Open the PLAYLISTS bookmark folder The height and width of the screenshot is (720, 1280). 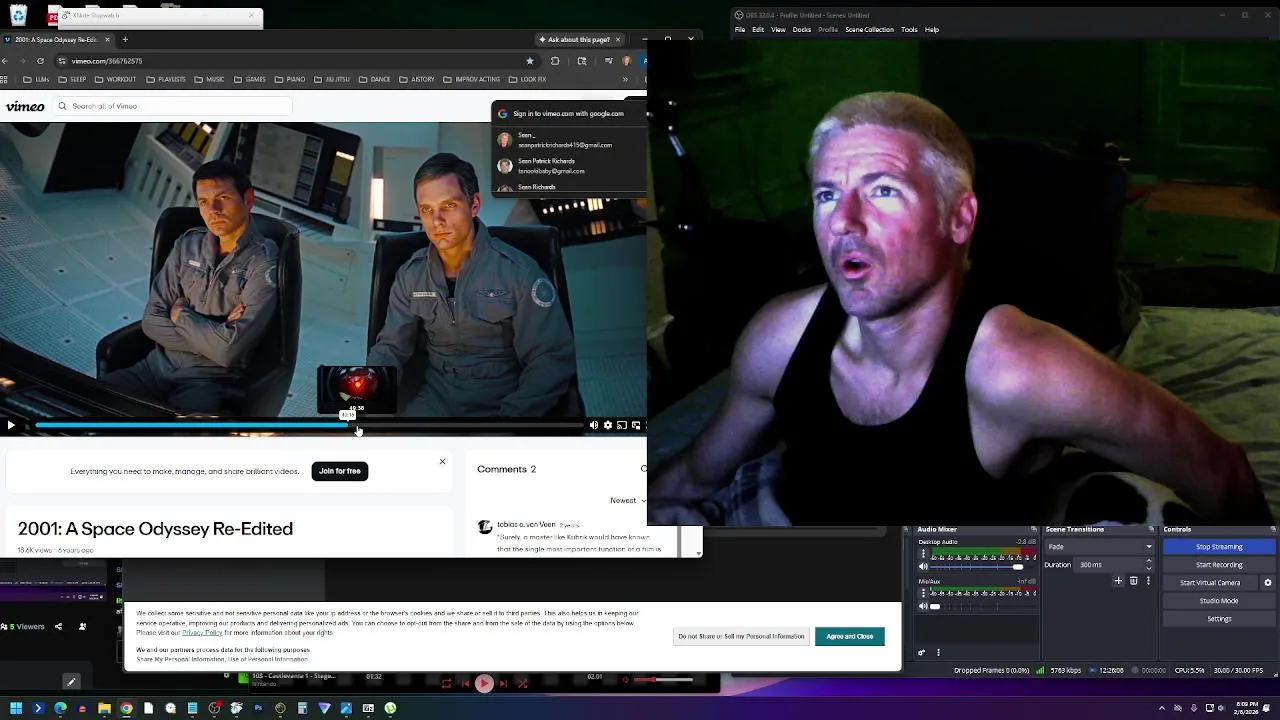coord(165,79)
